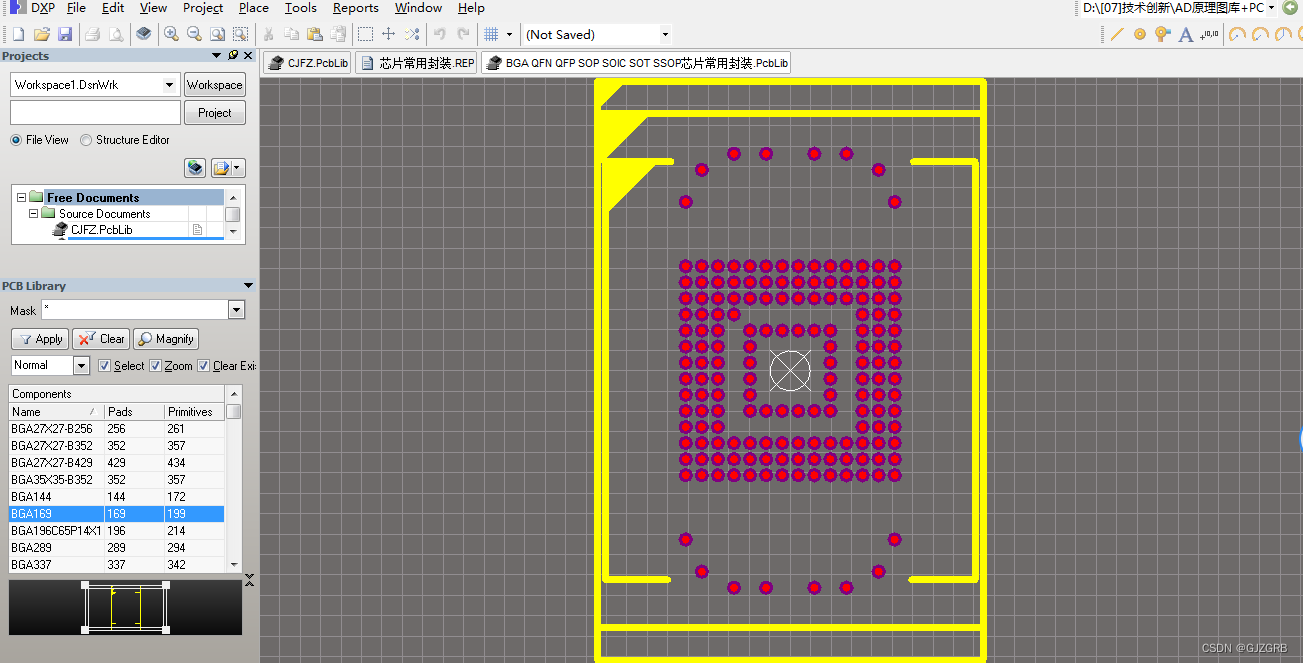Click the Workspace button

[x=215, y=85]
